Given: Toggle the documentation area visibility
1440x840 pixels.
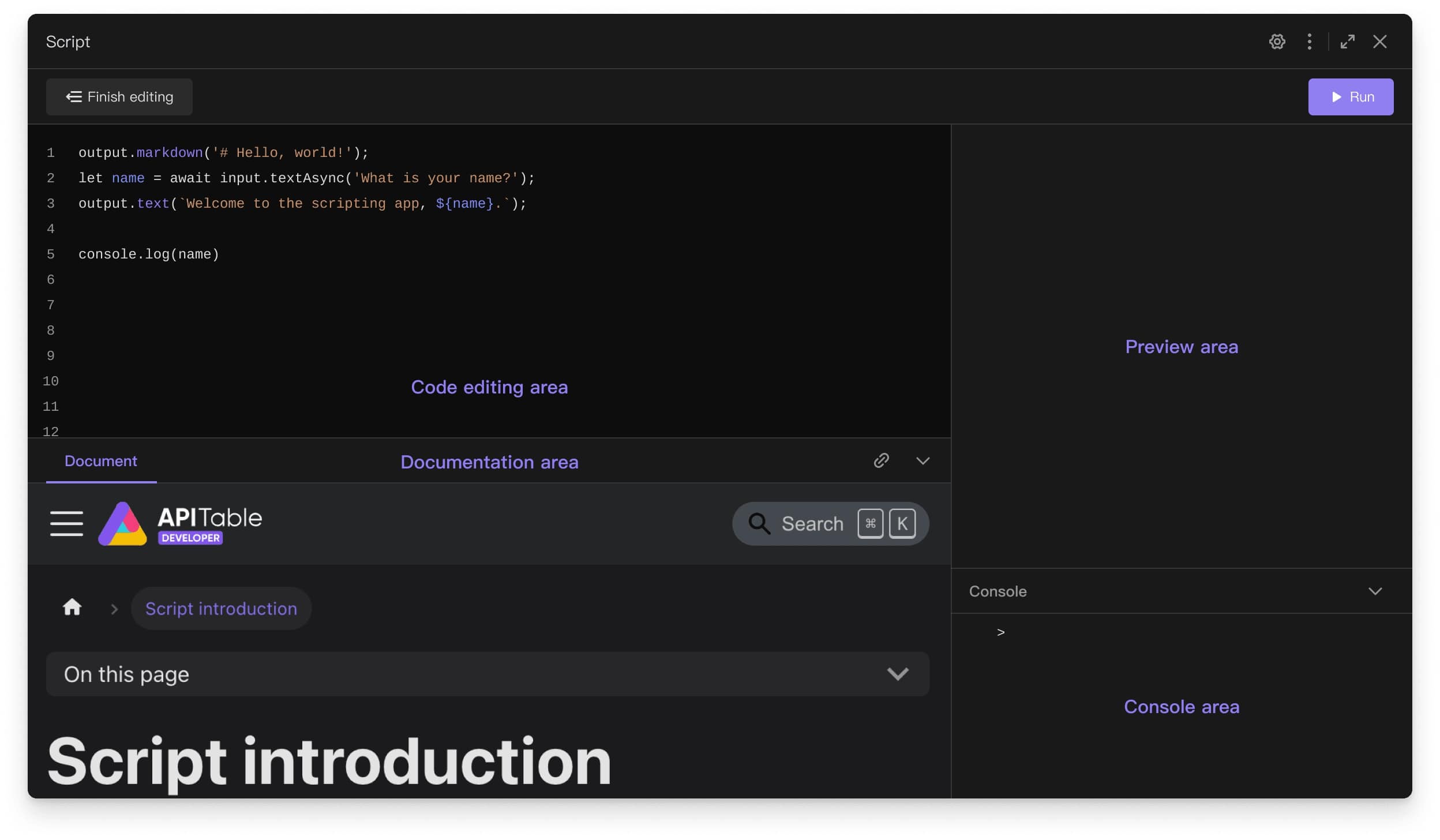Looking at the screenshot, I should coord(921,461).
